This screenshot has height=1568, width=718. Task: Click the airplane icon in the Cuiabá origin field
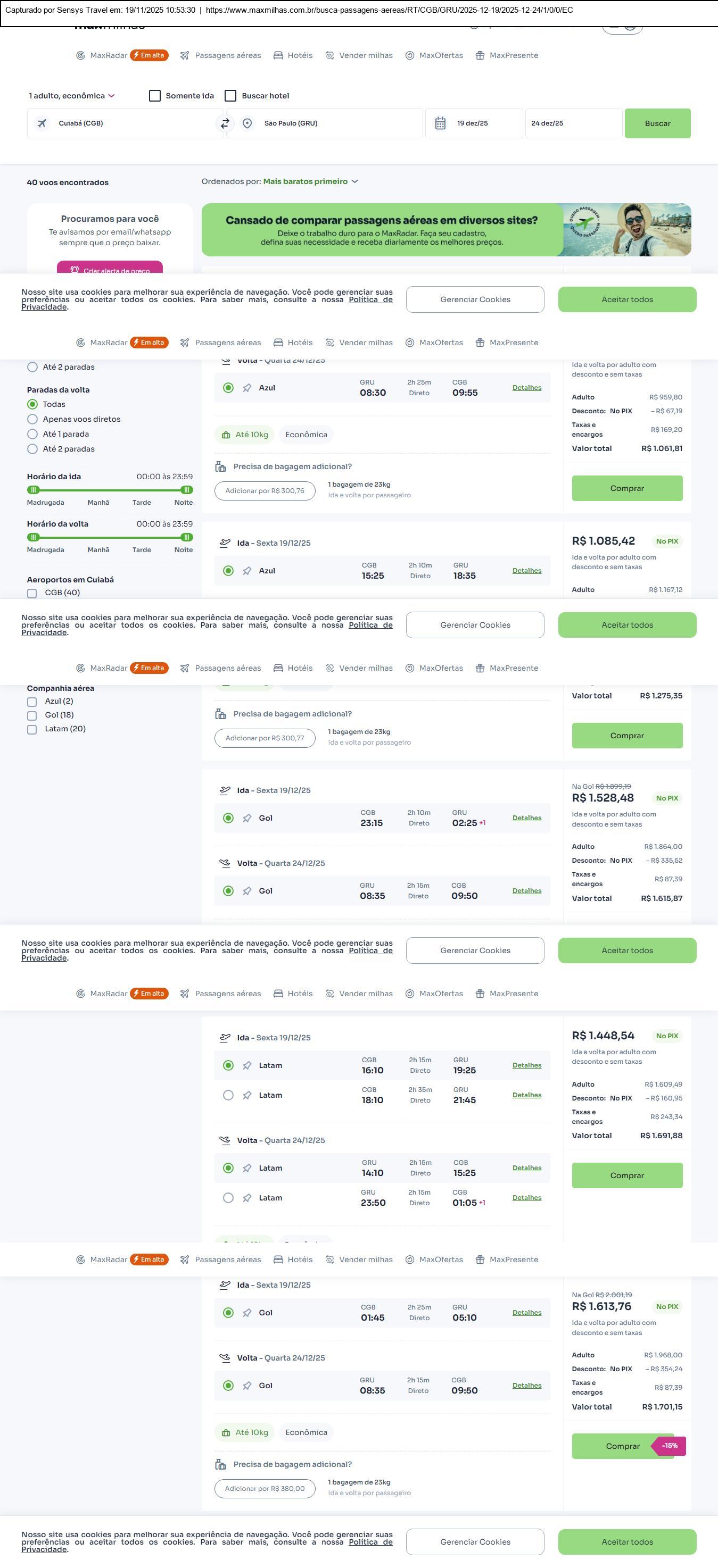pos(42,123)
